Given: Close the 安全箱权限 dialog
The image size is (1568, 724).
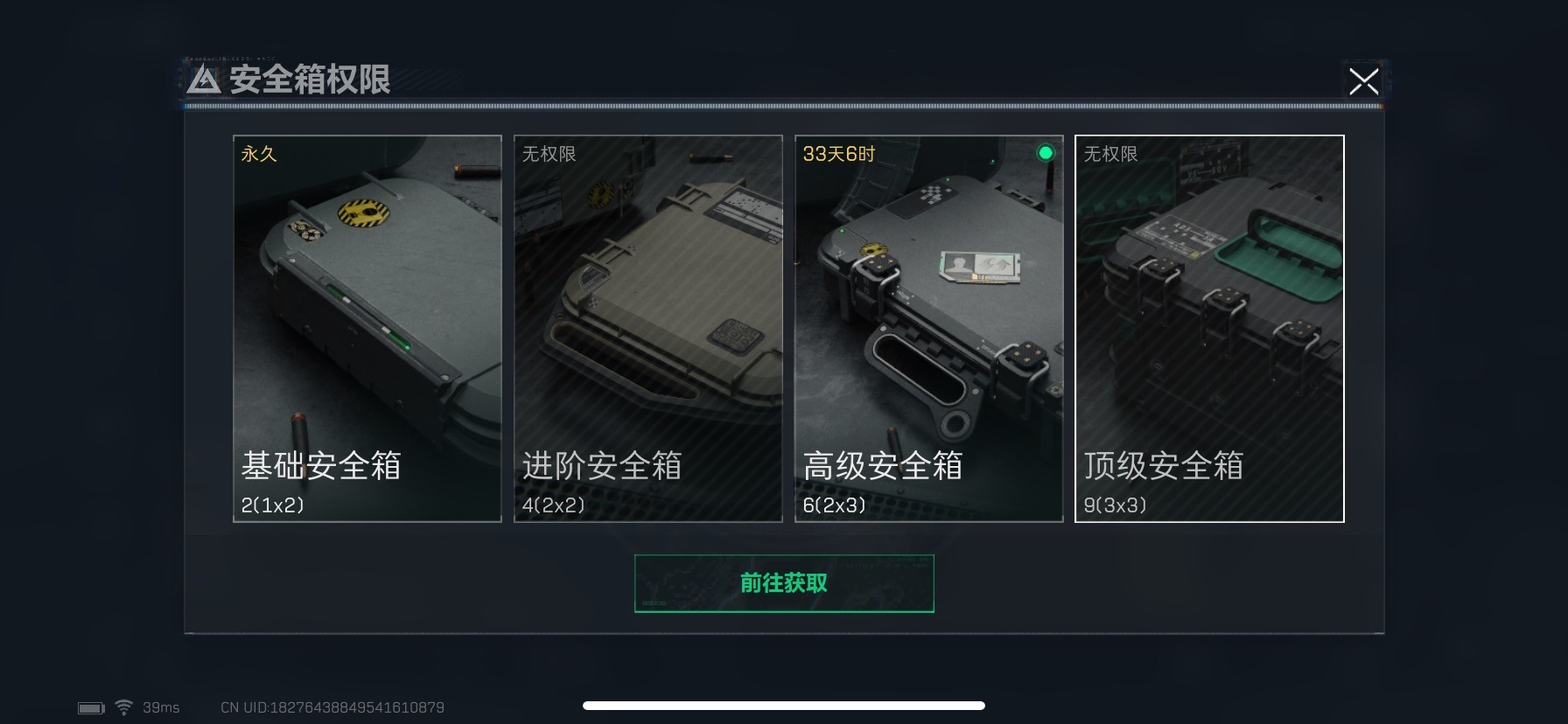Looking at the screenshot, I should 1363,81.
